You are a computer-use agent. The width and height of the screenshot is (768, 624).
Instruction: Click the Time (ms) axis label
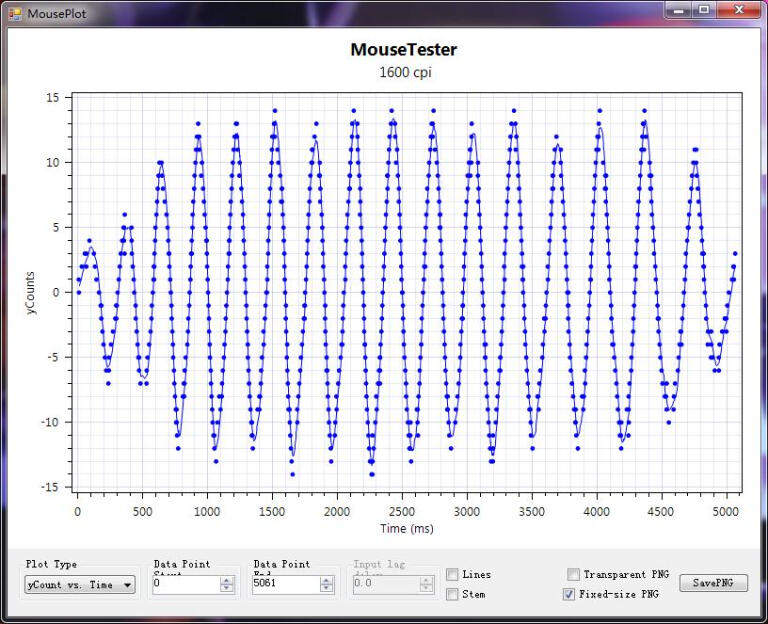(407, 528)
